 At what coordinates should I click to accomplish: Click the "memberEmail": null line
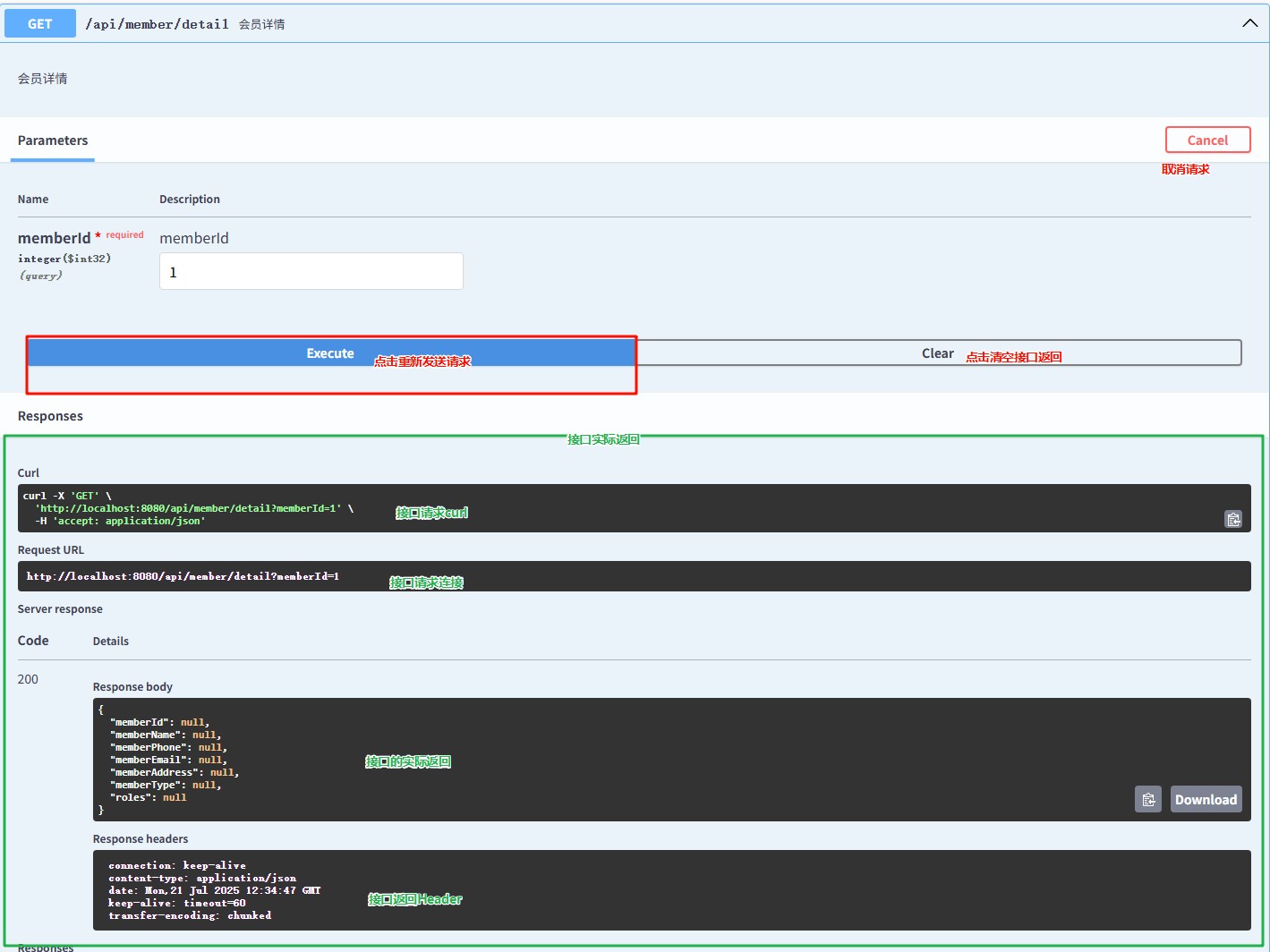click(168, 760)
